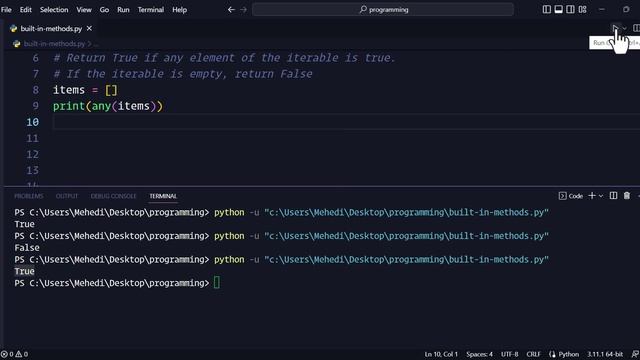Click built-in-methods.py in the breadcrumb
Viewport: 640px width, 360px height.
click(x=54, y=44)
